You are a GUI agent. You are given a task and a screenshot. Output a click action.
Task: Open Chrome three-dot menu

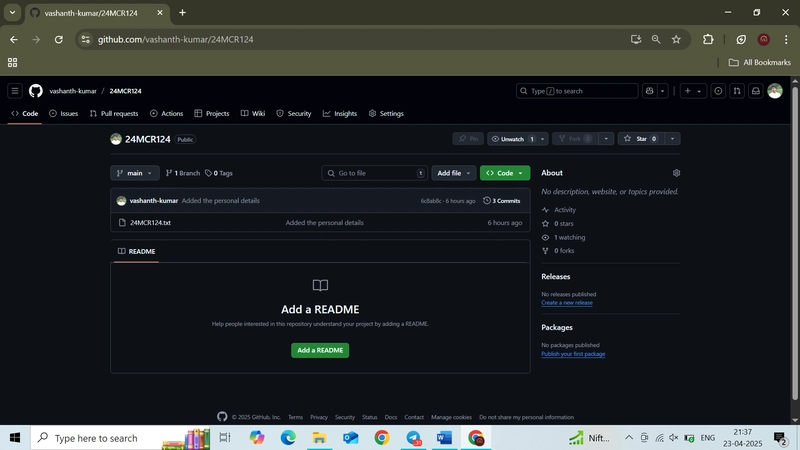[786, 39]
